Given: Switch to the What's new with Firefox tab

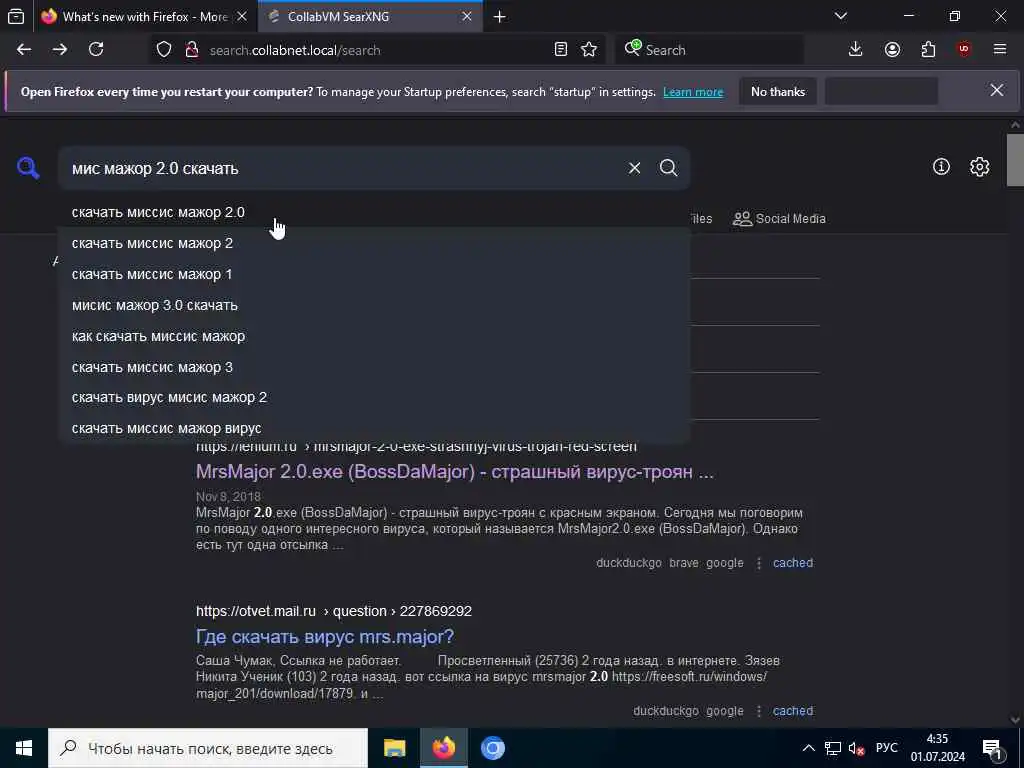Looking at the screenshot, I should [x=134, y=17].
